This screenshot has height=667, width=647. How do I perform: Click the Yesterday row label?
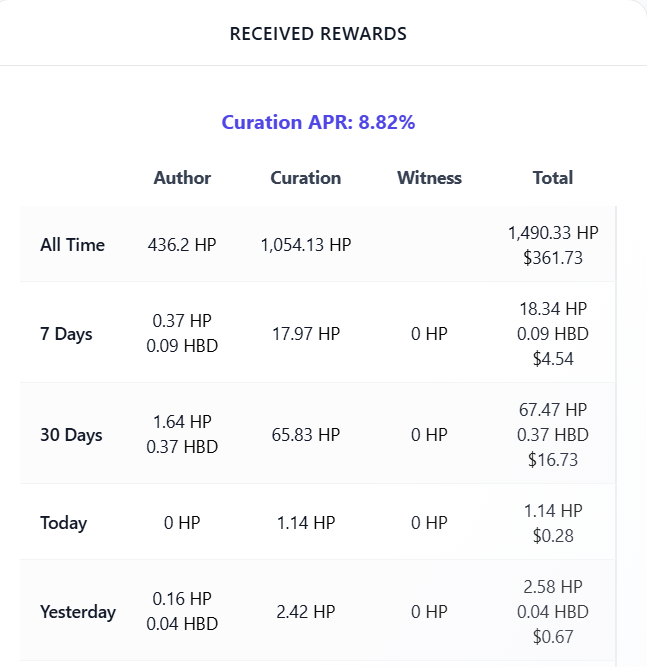click(78, 612)
